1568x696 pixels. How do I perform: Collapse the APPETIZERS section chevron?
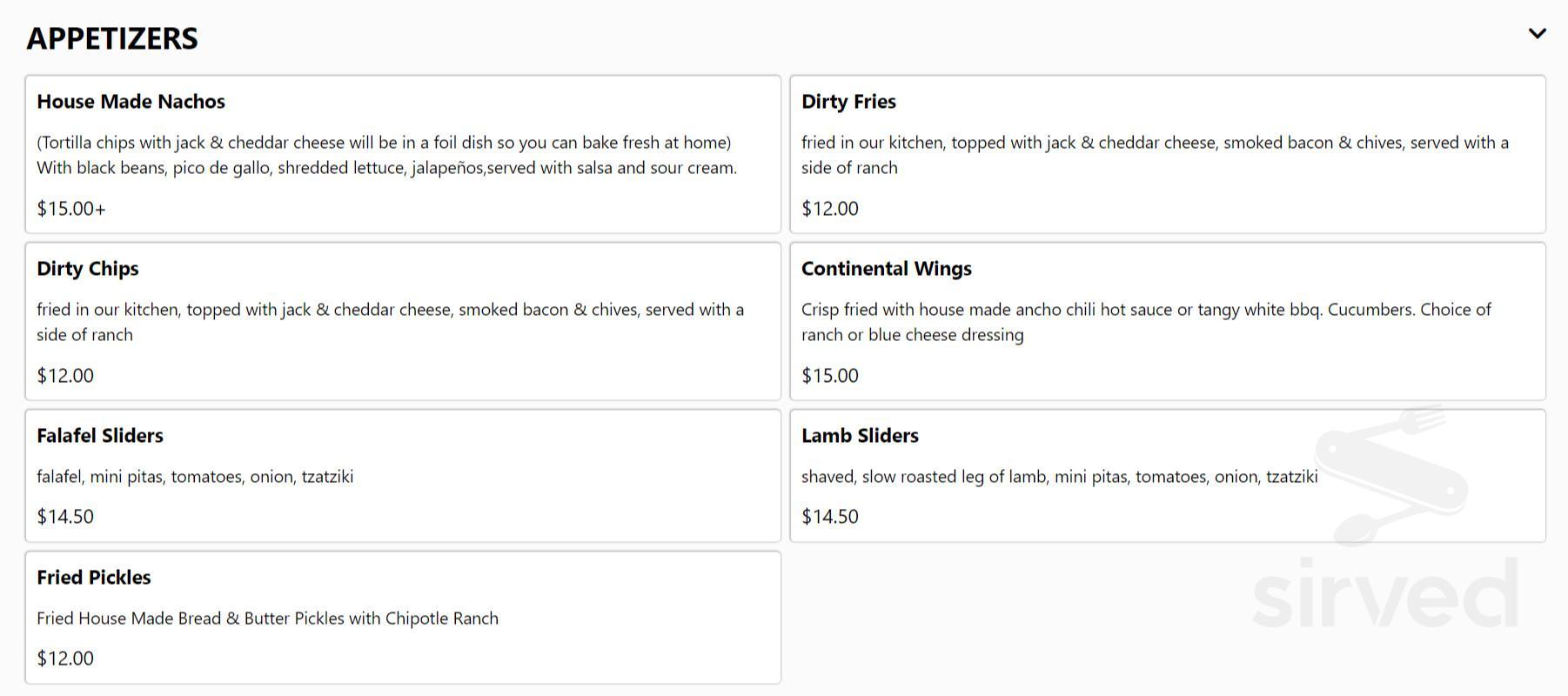[x=1537, y=33]
